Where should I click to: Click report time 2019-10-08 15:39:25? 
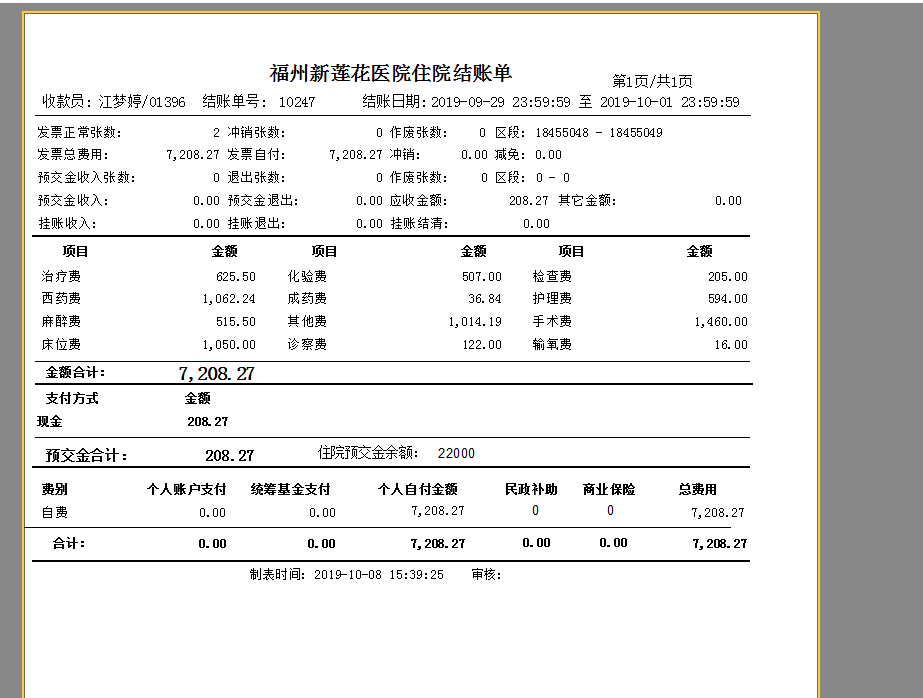379,575
